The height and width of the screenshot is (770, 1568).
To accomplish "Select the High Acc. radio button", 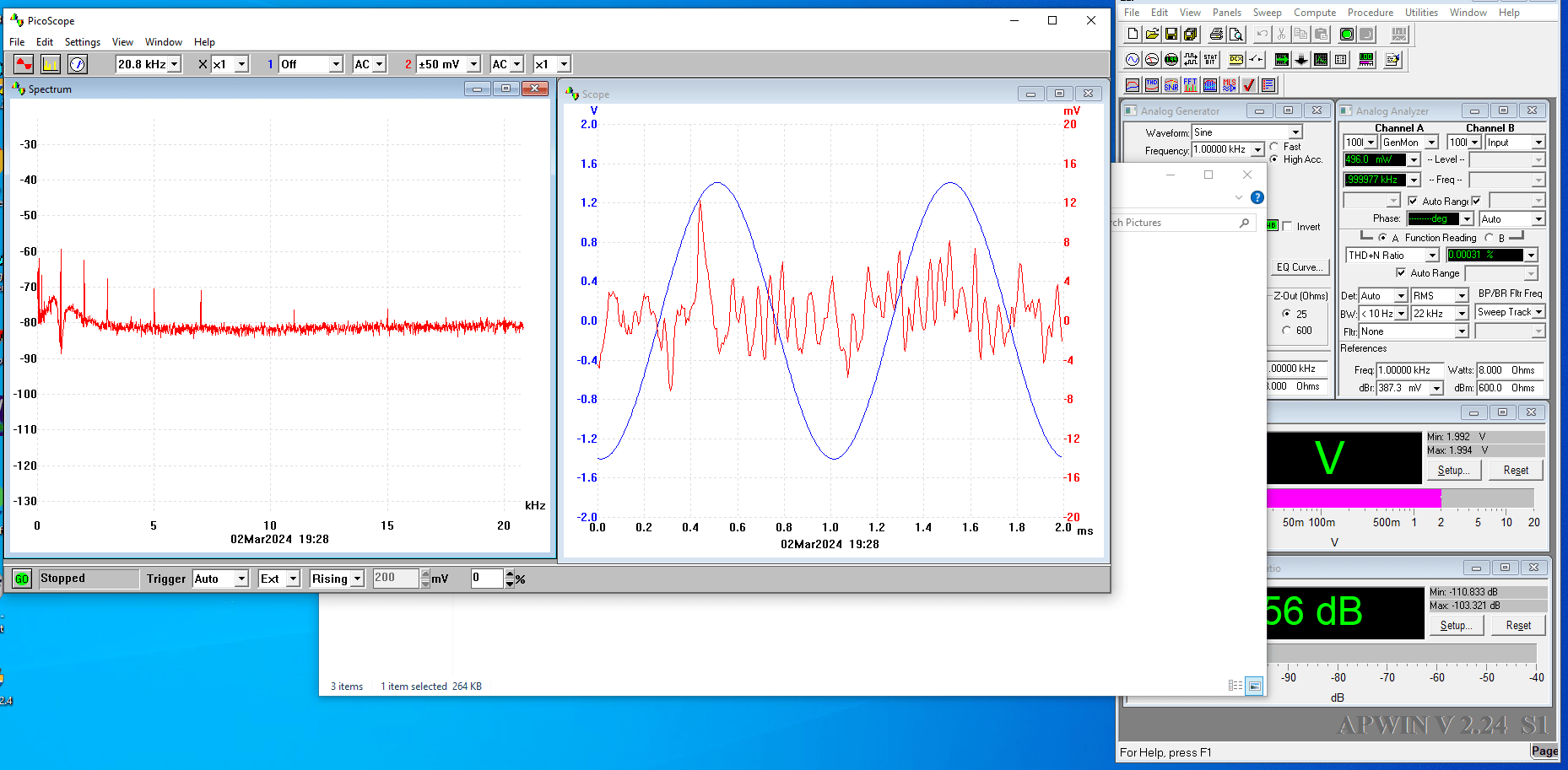I will coord(1274,159).
